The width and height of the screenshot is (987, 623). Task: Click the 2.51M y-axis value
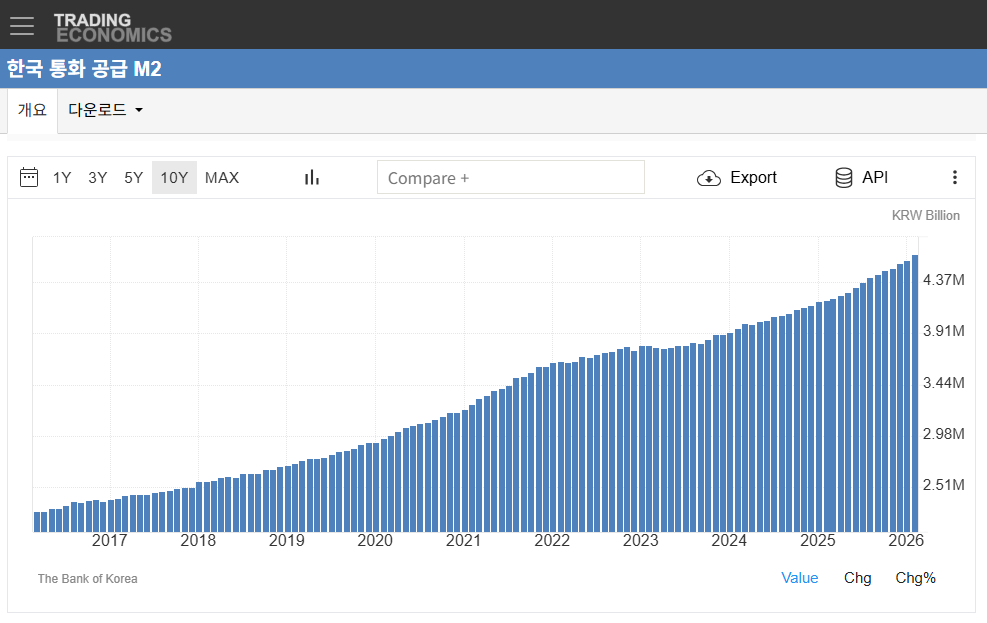944,485
